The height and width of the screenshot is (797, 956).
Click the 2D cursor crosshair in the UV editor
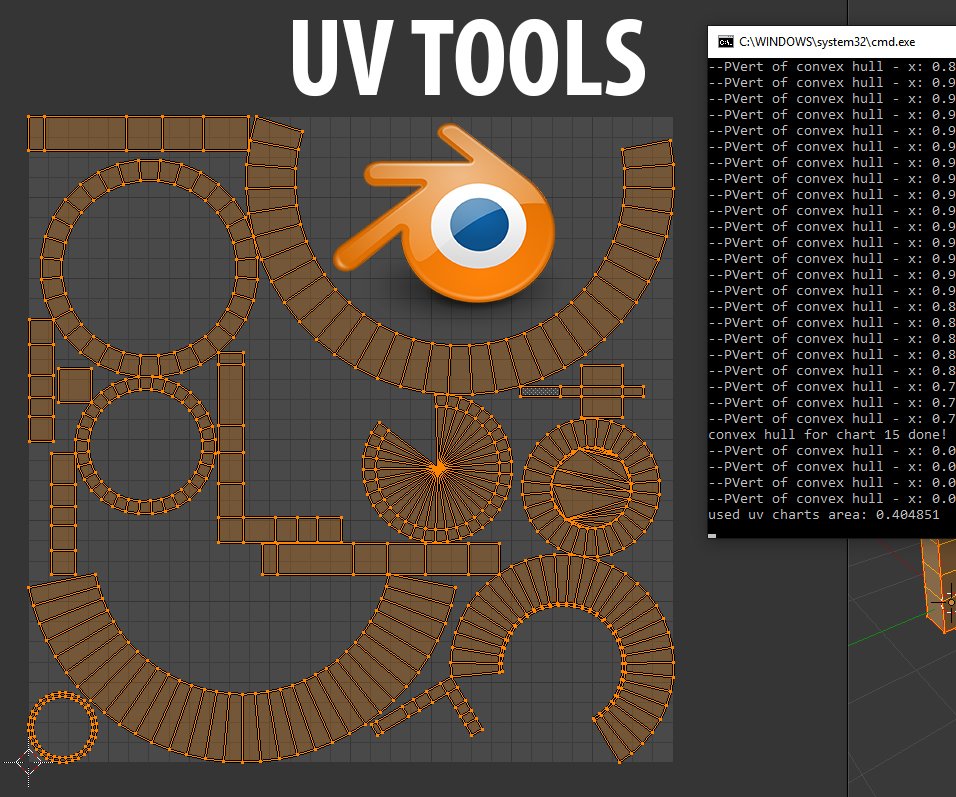[28, 762]
